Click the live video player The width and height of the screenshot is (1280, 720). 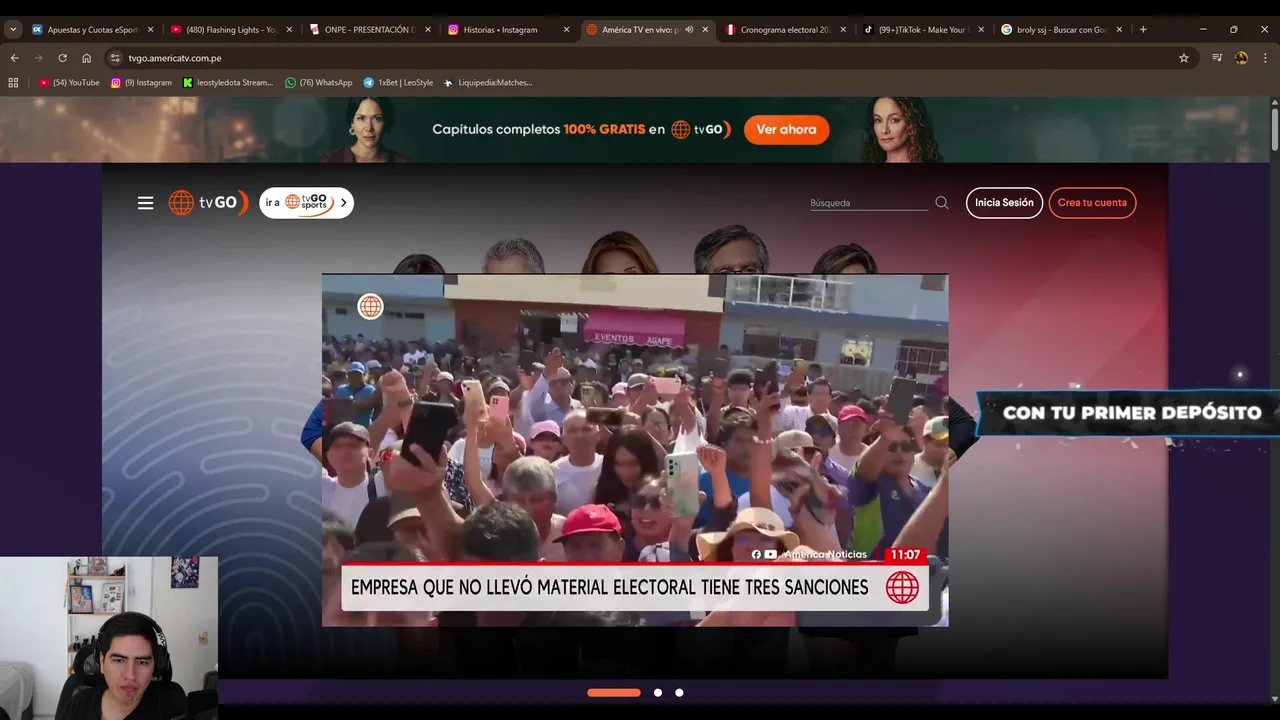pos(635,450)
